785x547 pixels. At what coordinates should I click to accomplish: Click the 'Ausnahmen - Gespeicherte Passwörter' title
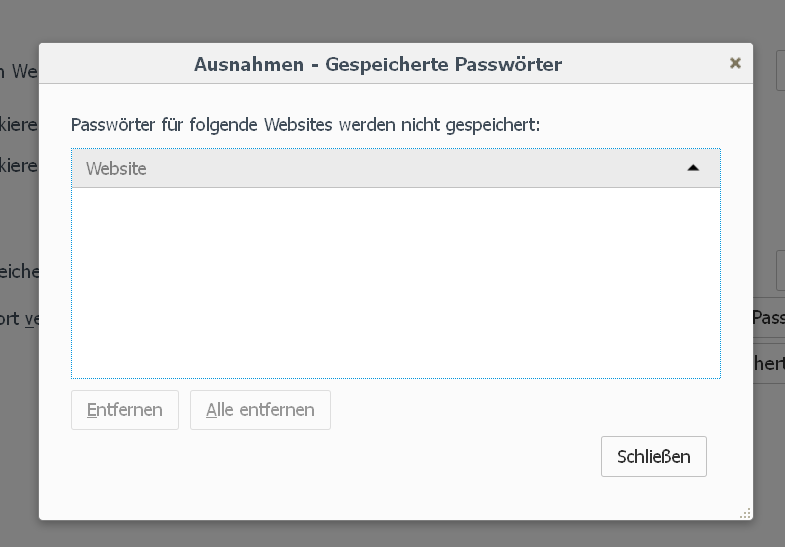click(x=378, y=64)
